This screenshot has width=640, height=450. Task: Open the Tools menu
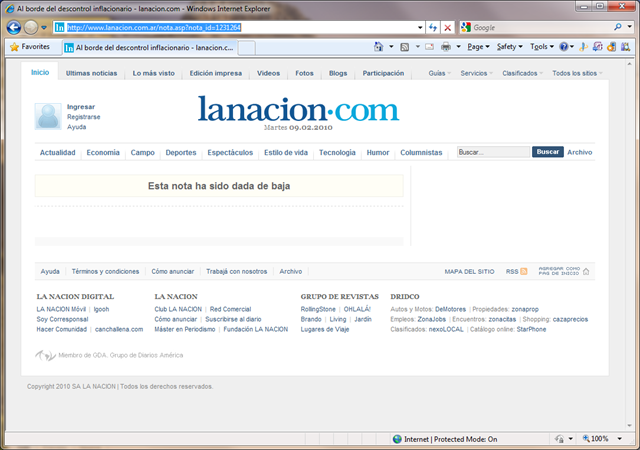[542, 47]
